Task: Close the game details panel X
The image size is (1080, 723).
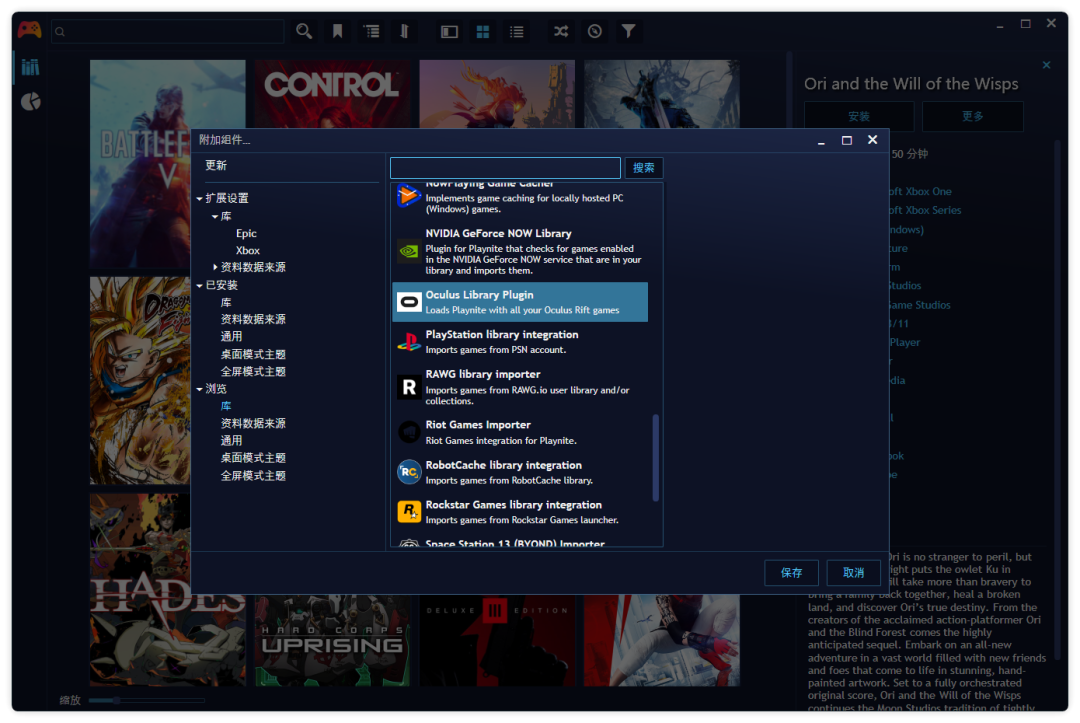Action: point(1046,65)
